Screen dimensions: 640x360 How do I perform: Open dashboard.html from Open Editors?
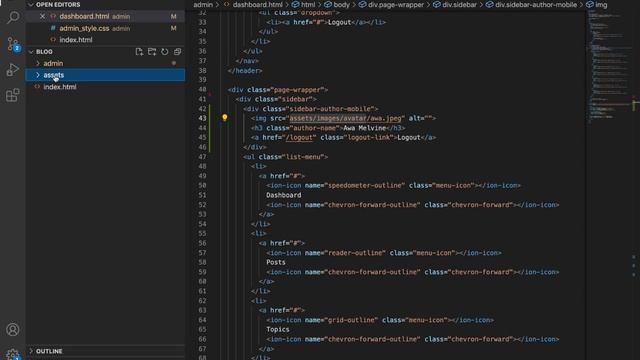coord(84,16)
